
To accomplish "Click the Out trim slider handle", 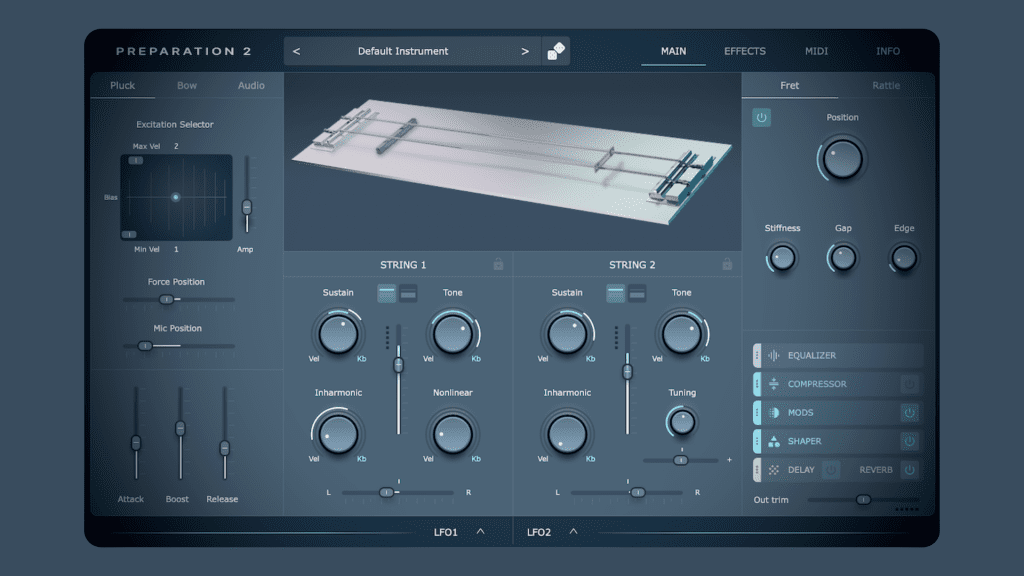I will click(x=863, y=499).
